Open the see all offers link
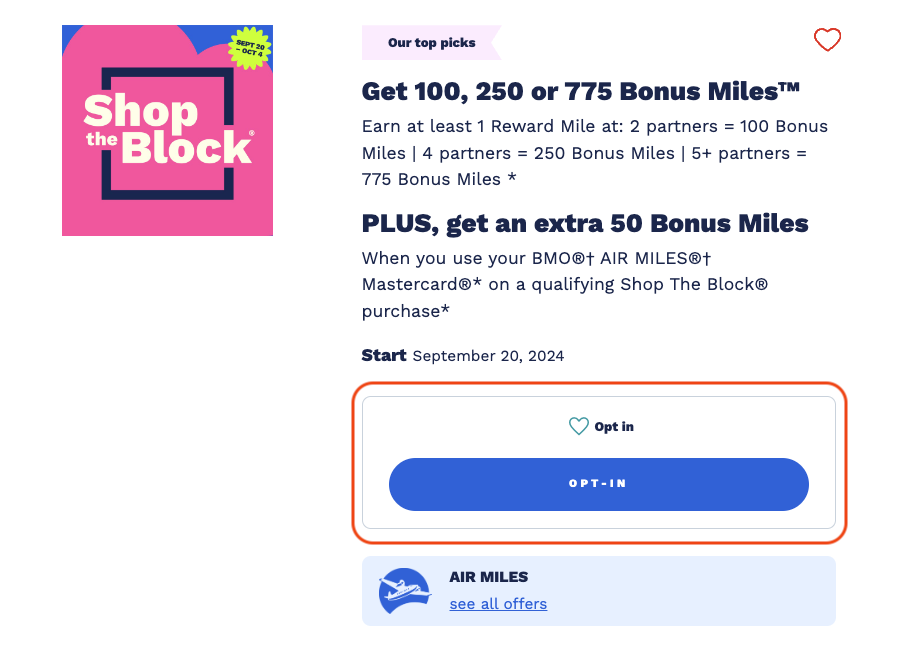916x651 pixels. [498, 604]
